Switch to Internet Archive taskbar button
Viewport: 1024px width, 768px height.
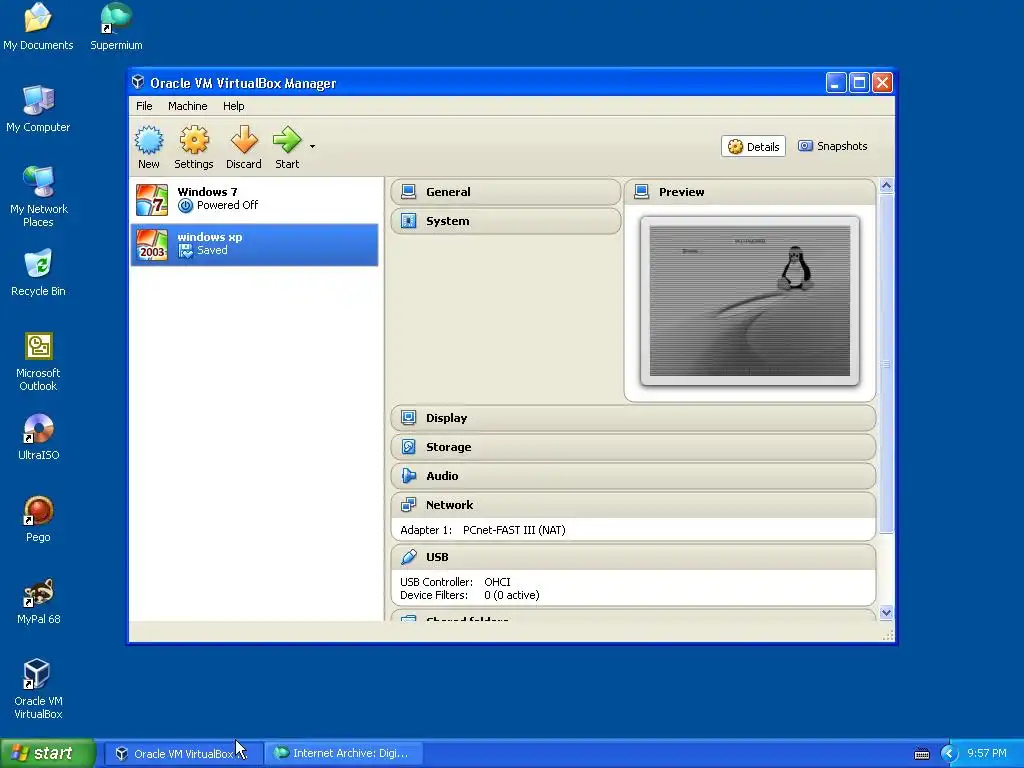pos(344,754)
